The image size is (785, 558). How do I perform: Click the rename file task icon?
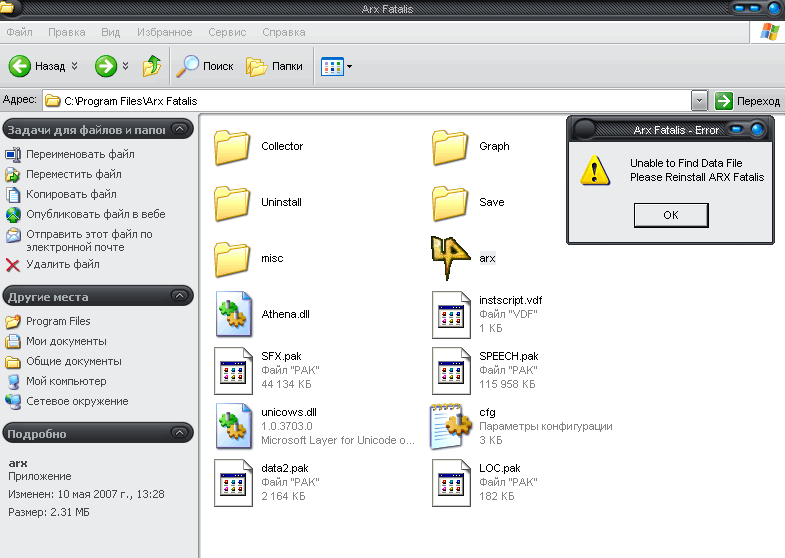point(13,154)
